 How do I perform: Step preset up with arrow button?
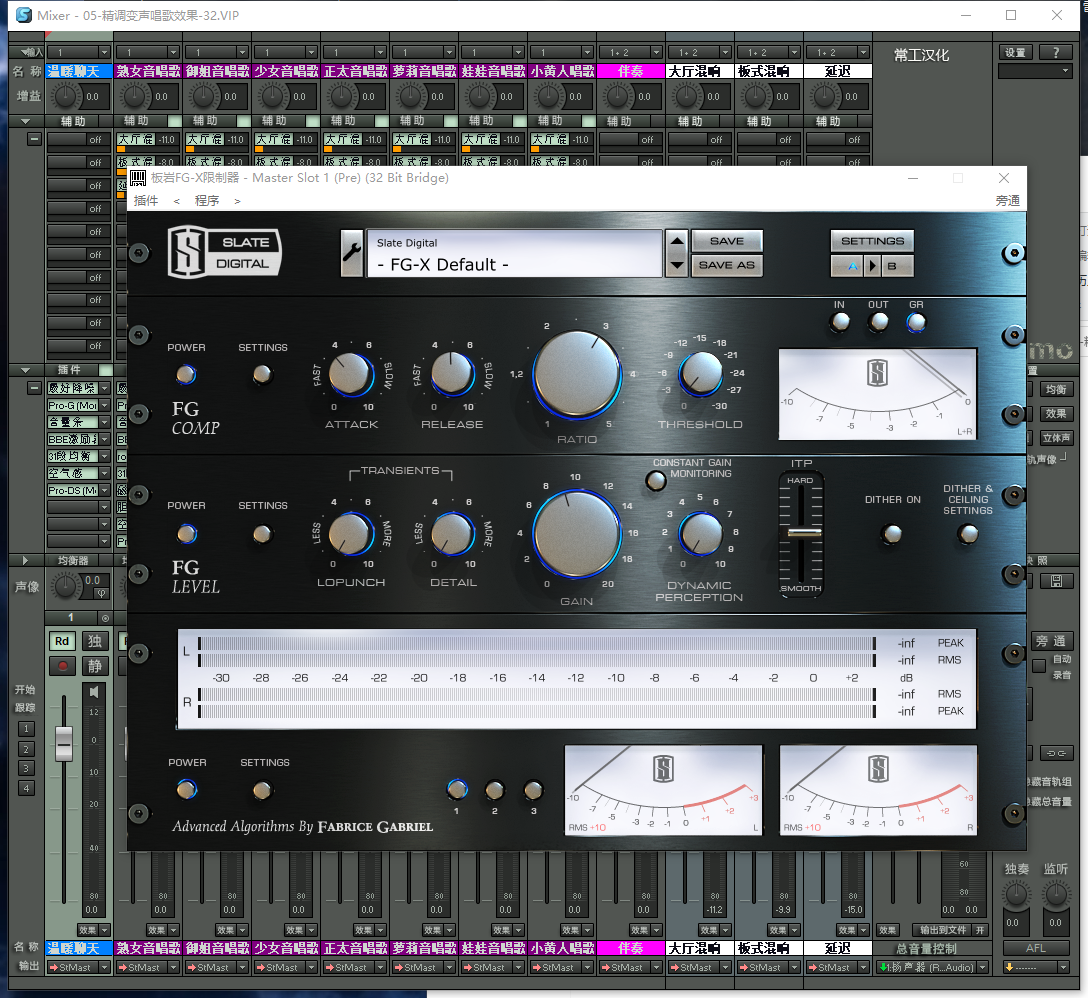(x=677, y=242)
